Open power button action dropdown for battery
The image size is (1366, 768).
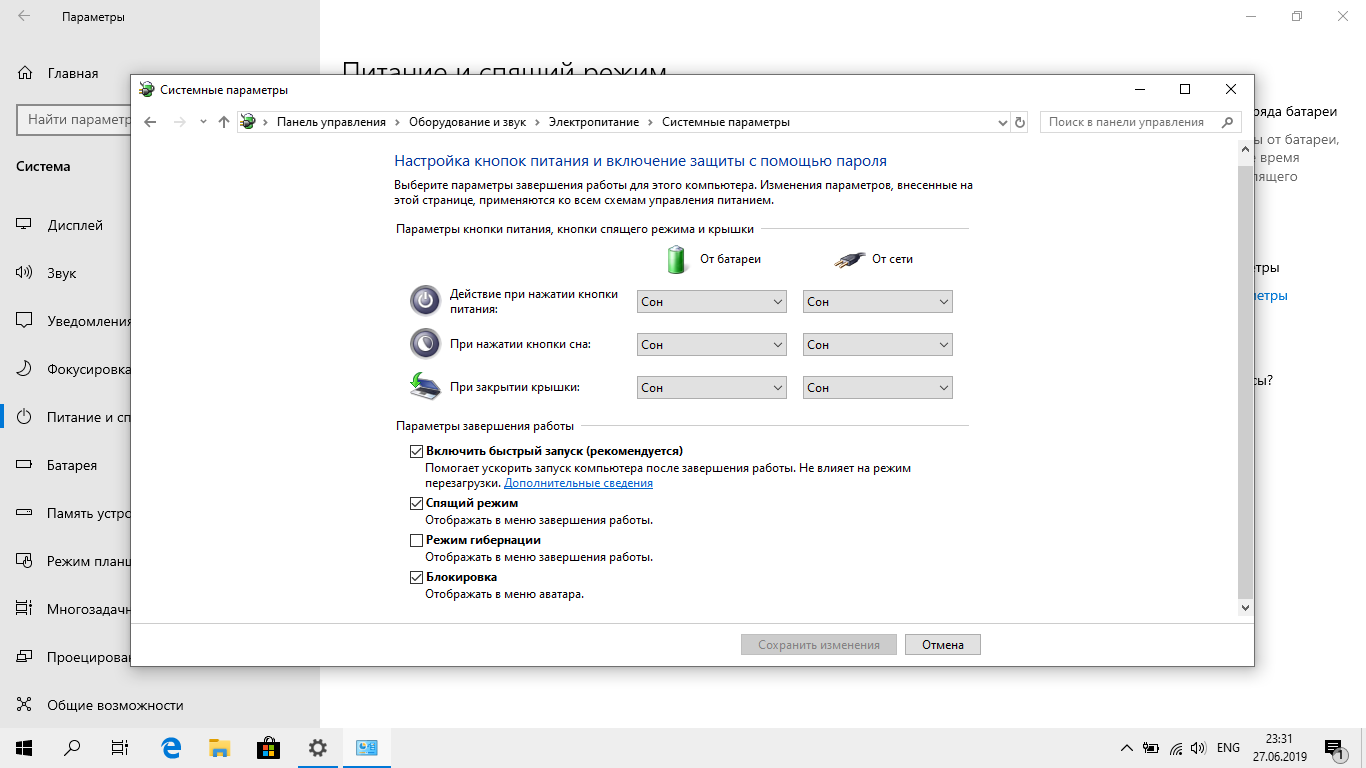[x=711, y=302]
